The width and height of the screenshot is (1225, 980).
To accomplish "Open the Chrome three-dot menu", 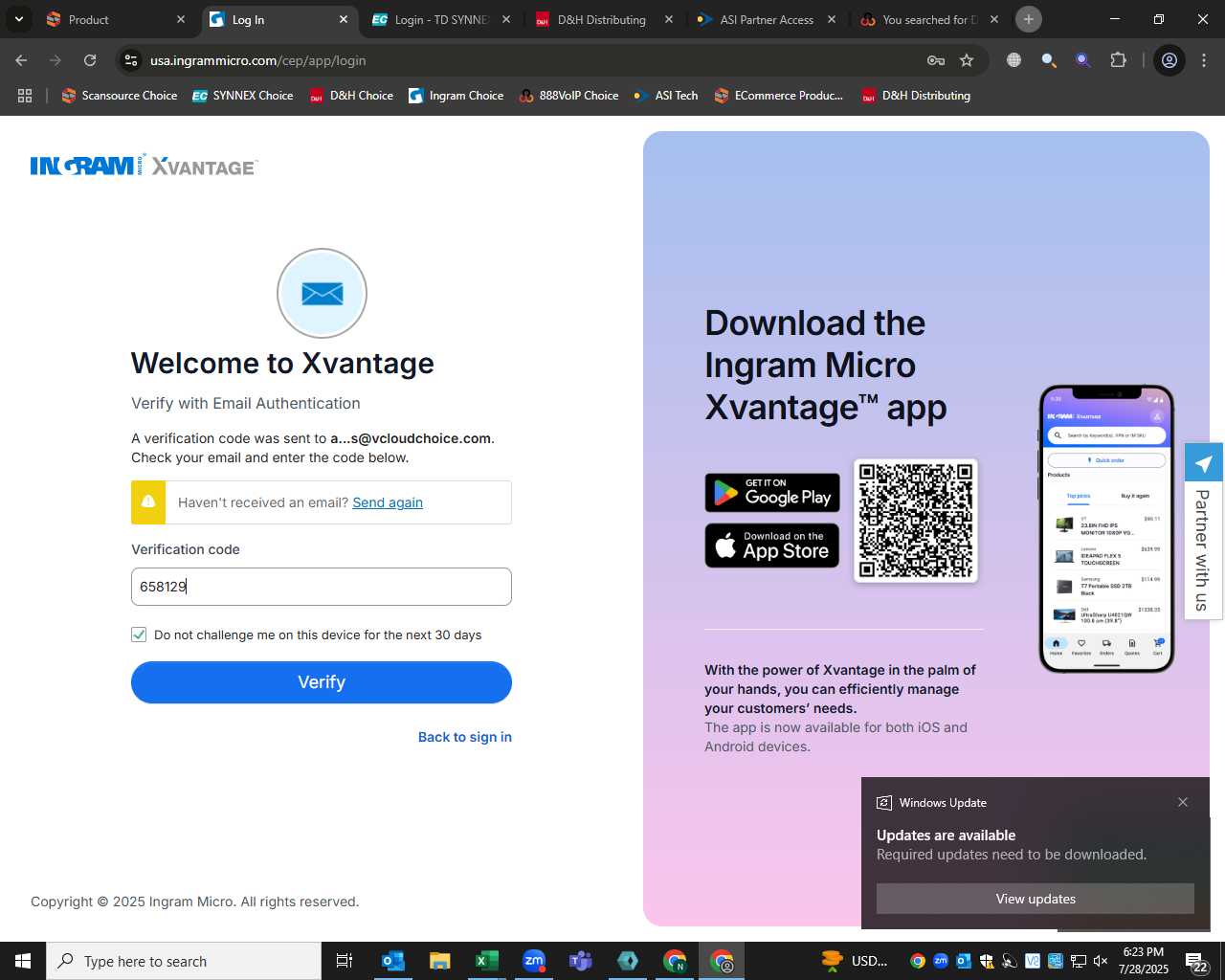I will click(1204, 60).
